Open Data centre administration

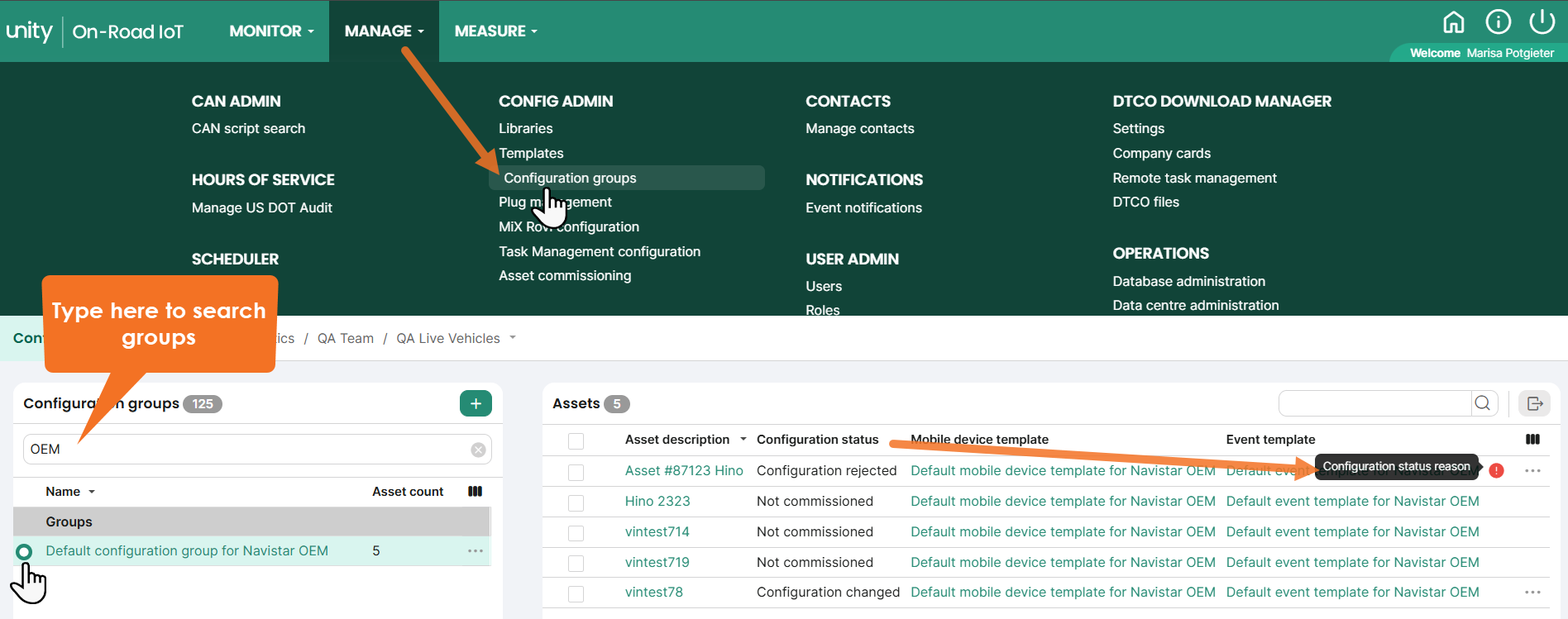pyautogui.click(x=1195, y=305)
